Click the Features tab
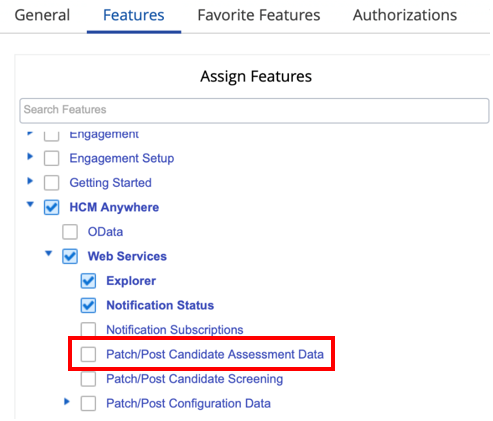Image resolution: width=493 pixels, height=421 pixels. (134, 15)
